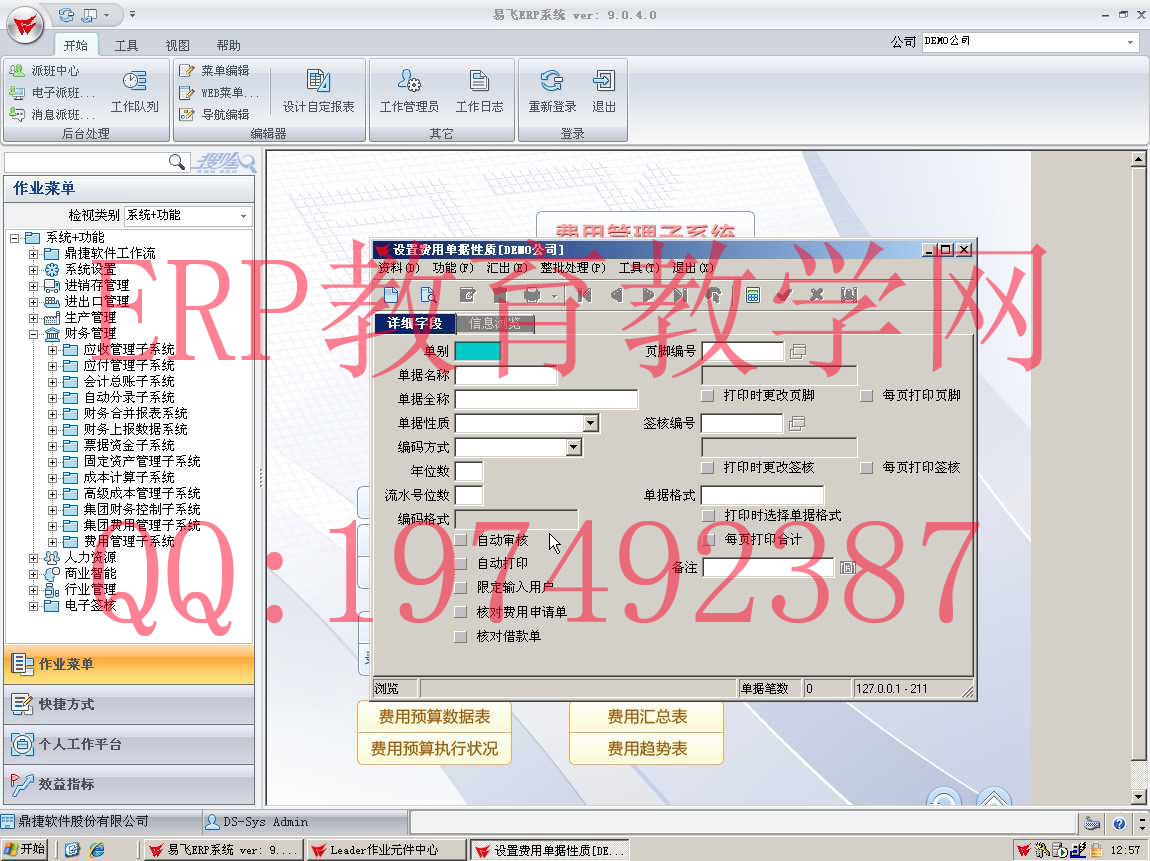Click the 费用汇总表 button
The height and width of the screenshot is (861, 1150).
646,717
